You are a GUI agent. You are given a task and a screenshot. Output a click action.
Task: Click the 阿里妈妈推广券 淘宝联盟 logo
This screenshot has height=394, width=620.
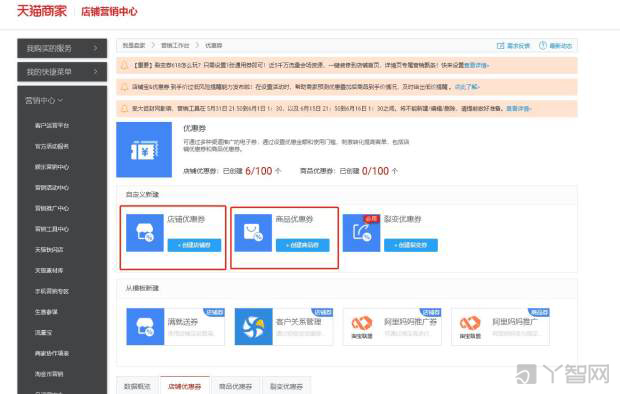click(362, 327)
